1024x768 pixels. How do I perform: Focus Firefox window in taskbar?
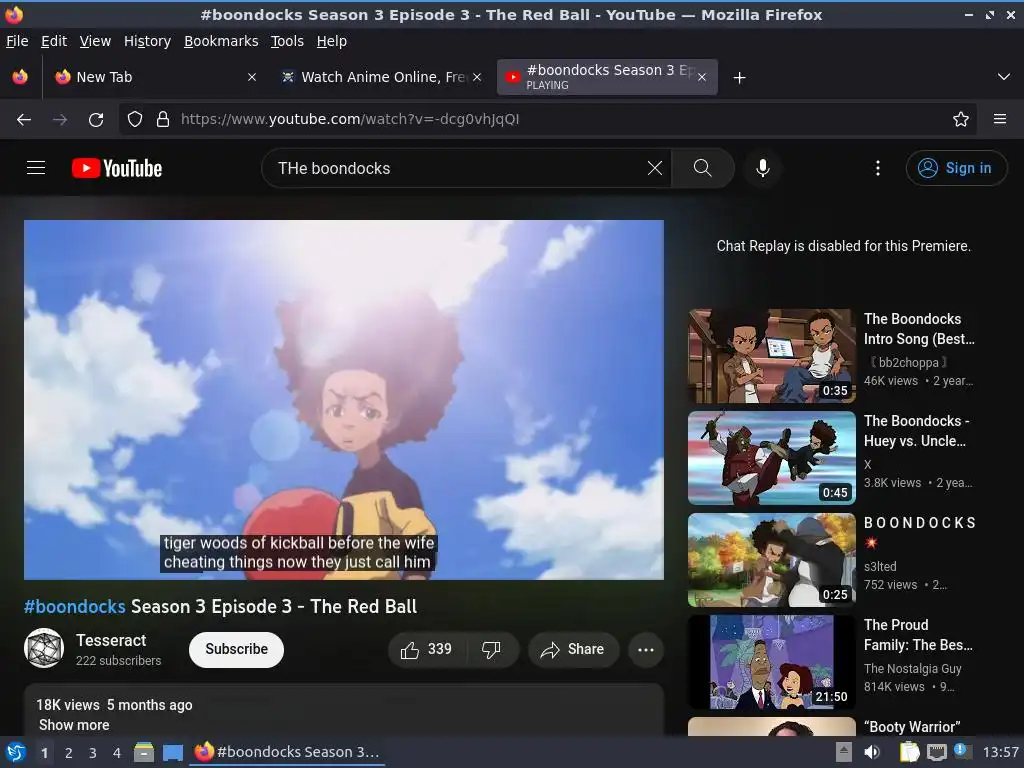(x=287, y=752)
